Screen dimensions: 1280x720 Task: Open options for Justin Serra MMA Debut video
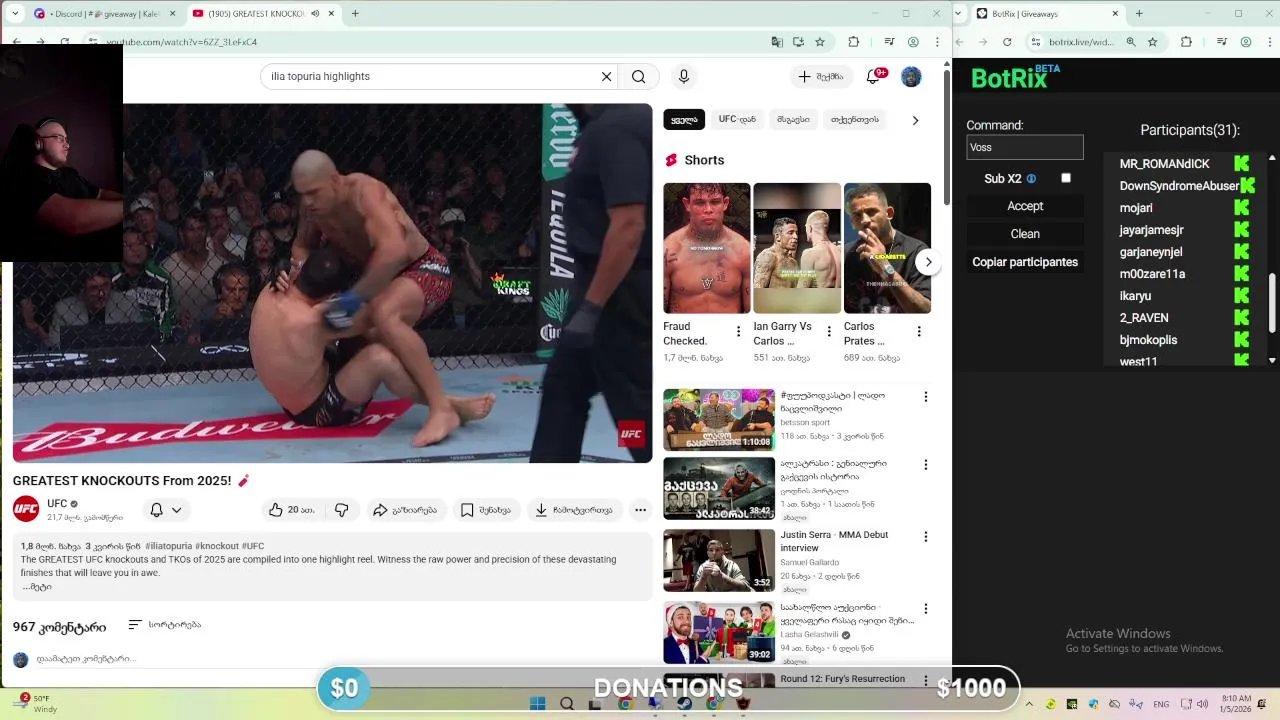pyautogui.click(x=925, y=537)
